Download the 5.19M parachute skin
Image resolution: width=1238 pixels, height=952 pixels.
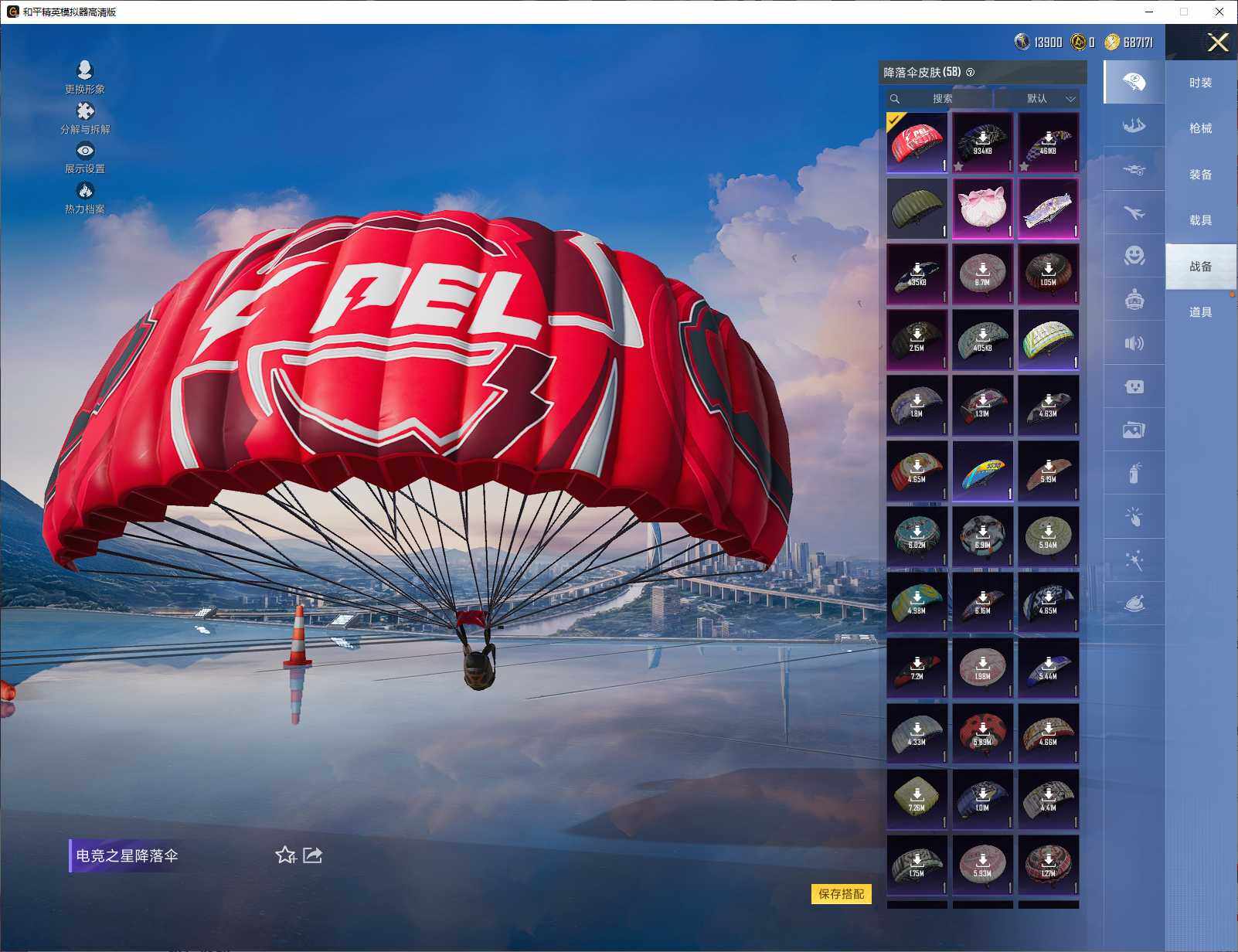click(1049, 471)
